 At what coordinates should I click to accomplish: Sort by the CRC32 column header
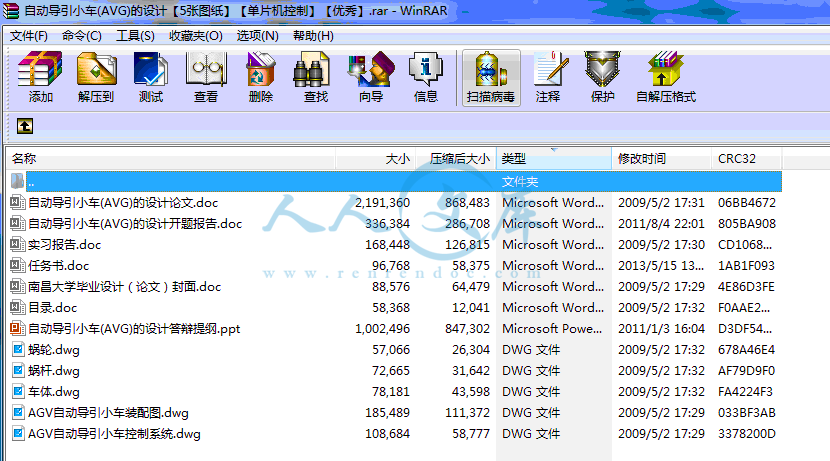(746, 159)
